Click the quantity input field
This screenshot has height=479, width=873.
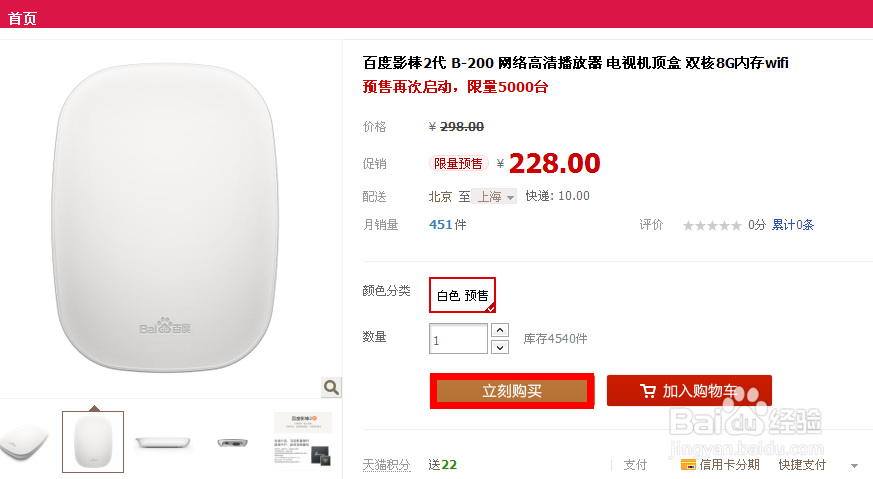[458, 339]
